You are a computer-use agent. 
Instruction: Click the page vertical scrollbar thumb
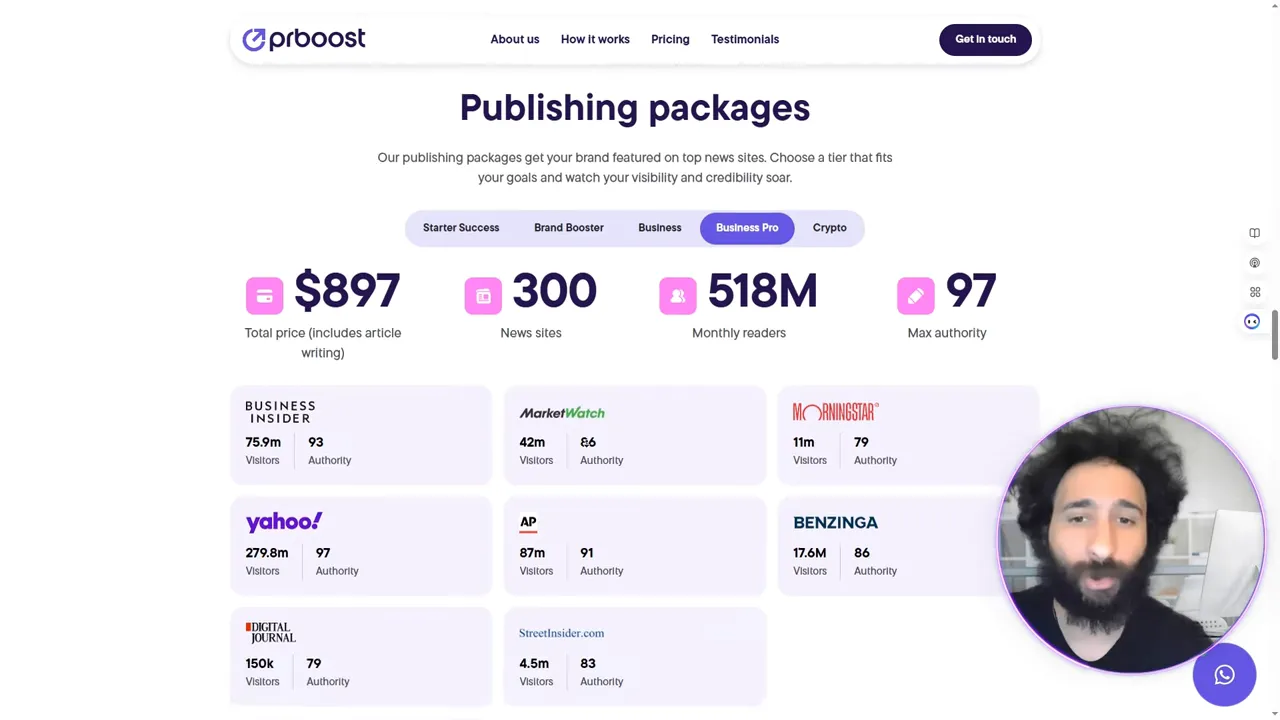point(1274,335)
